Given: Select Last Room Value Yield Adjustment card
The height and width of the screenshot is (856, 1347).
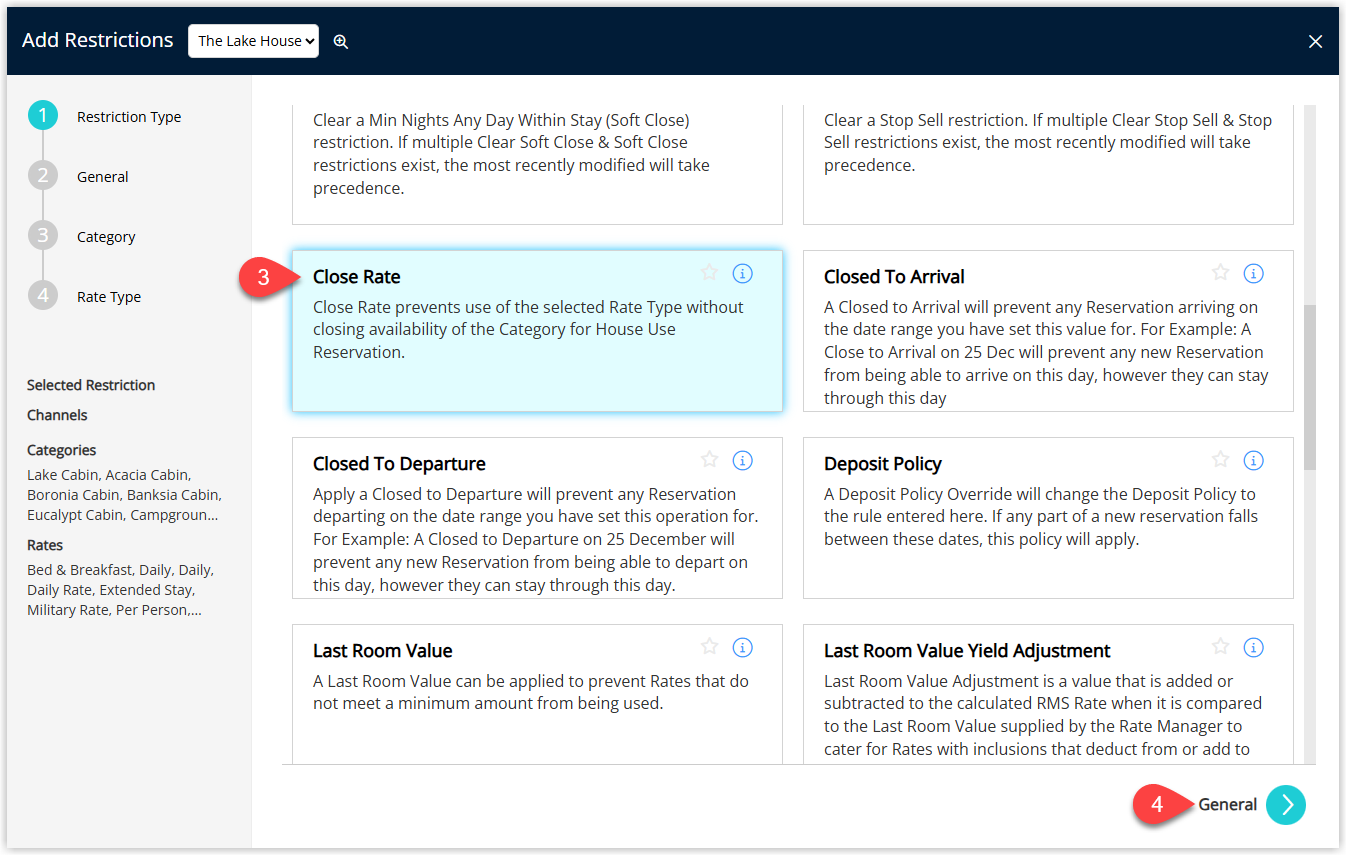Looking at the screenshot, I should point(1048,694).
